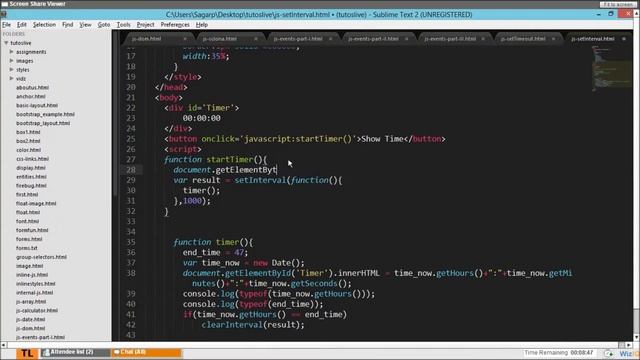
Task: Open float-image.html in the sidebar
Action: [36, 203]
